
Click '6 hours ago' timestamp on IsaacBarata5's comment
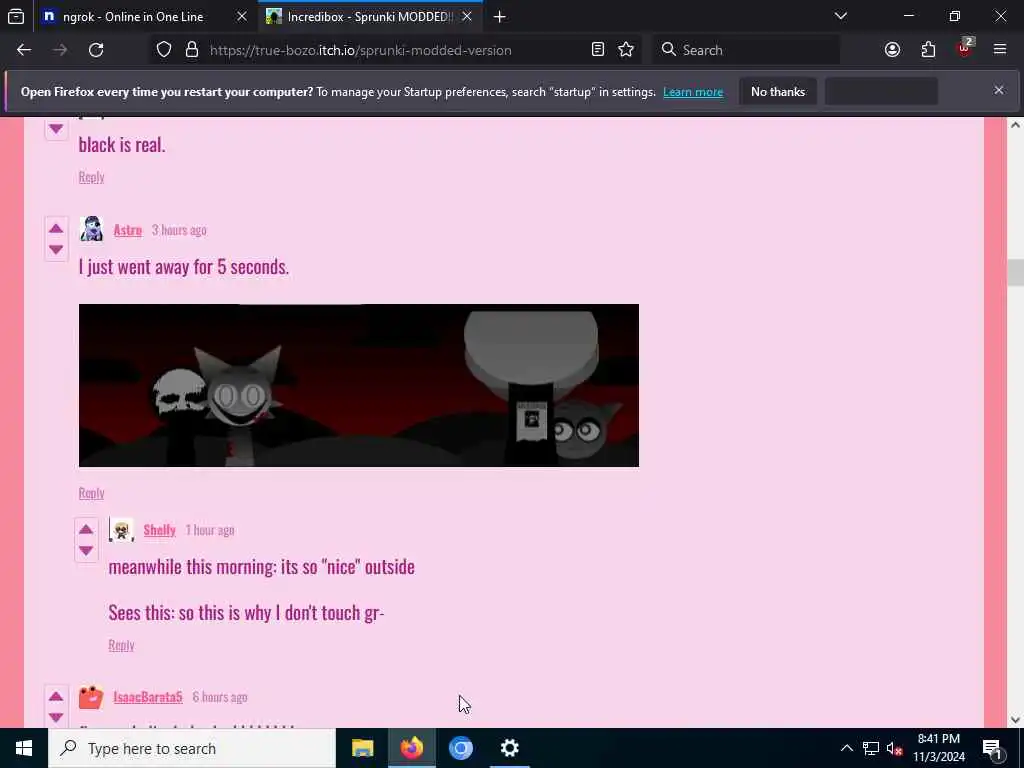[220, 697]
